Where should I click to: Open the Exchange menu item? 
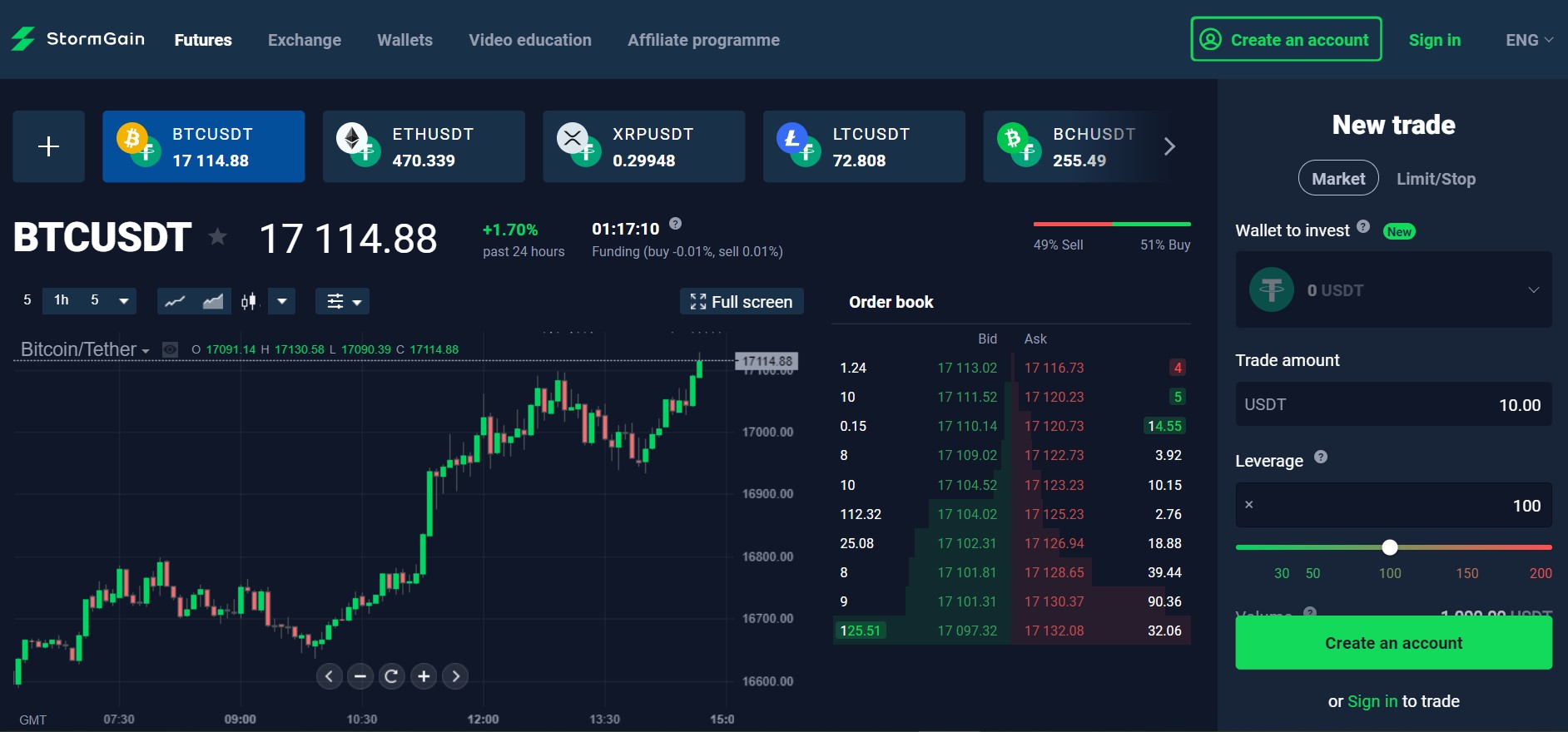tap(305, 40)
